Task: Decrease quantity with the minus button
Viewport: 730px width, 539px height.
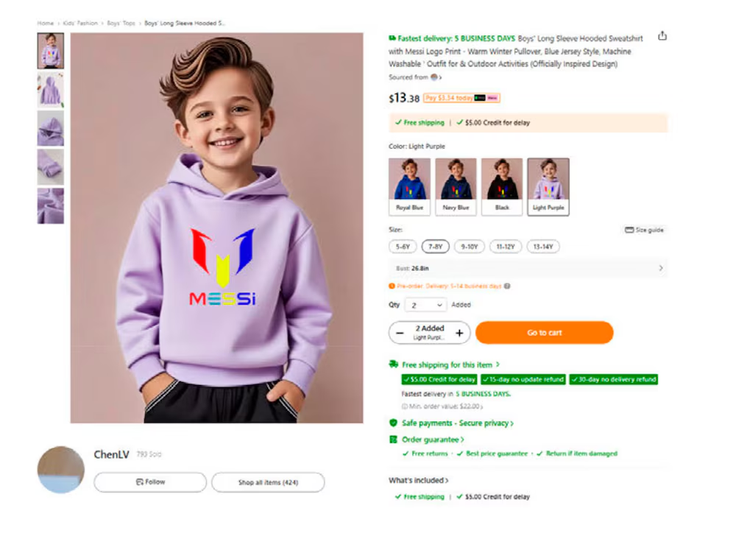Action: [x=400, y=332]
